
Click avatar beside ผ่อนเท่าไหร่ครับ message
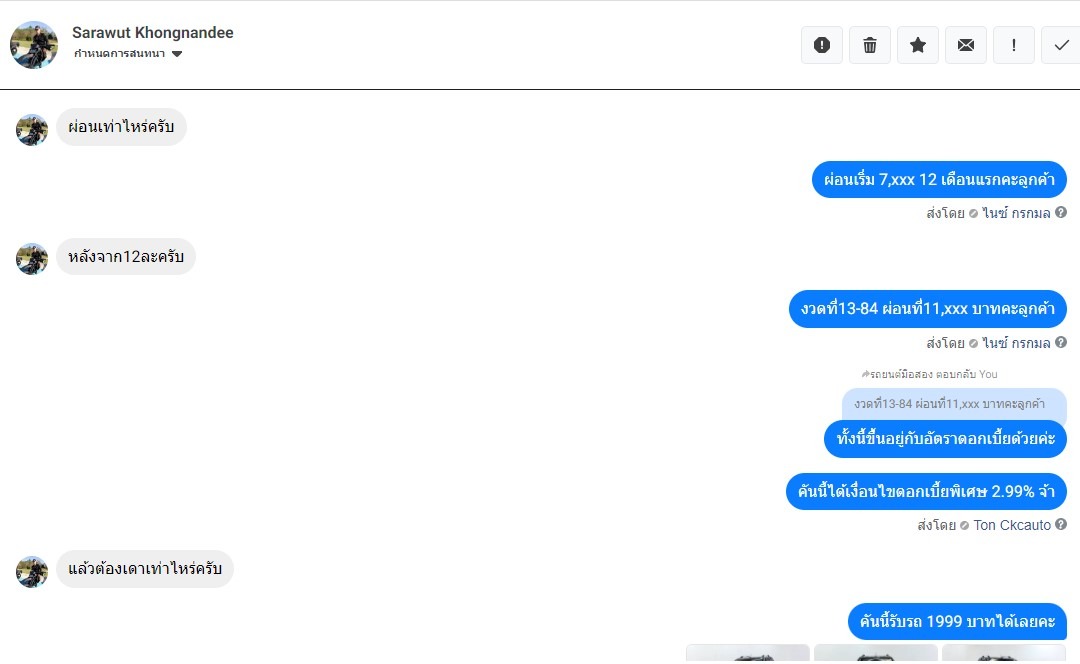(x=32, y=130)
